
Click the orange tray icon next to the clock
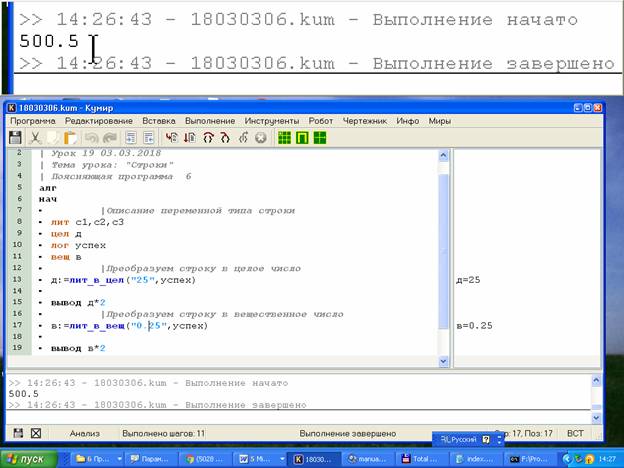pyautogui.click(x=589, y=459)
